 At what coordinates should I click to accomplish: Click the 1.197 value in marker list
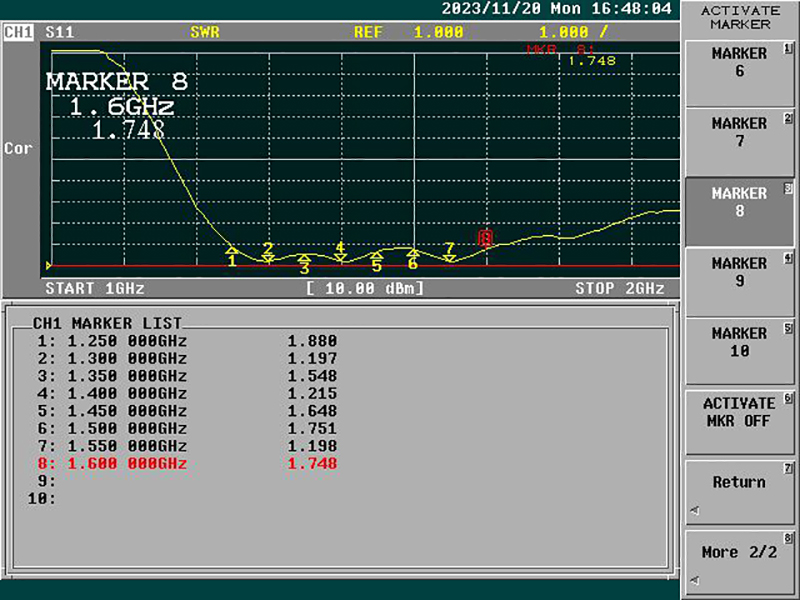312,358
